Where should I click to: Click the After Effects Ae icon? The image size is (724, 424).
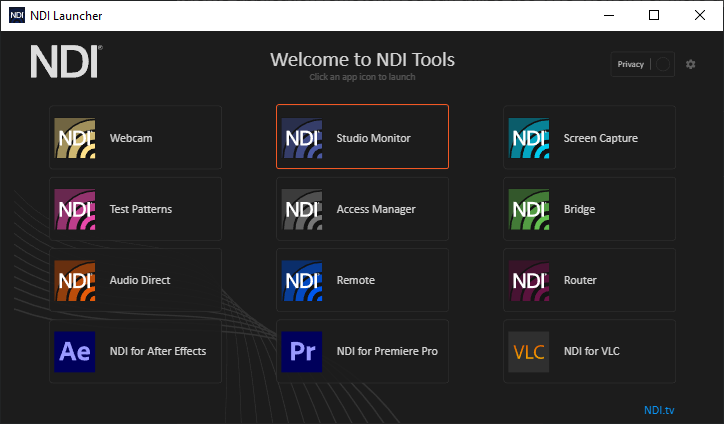pos(76,351)
